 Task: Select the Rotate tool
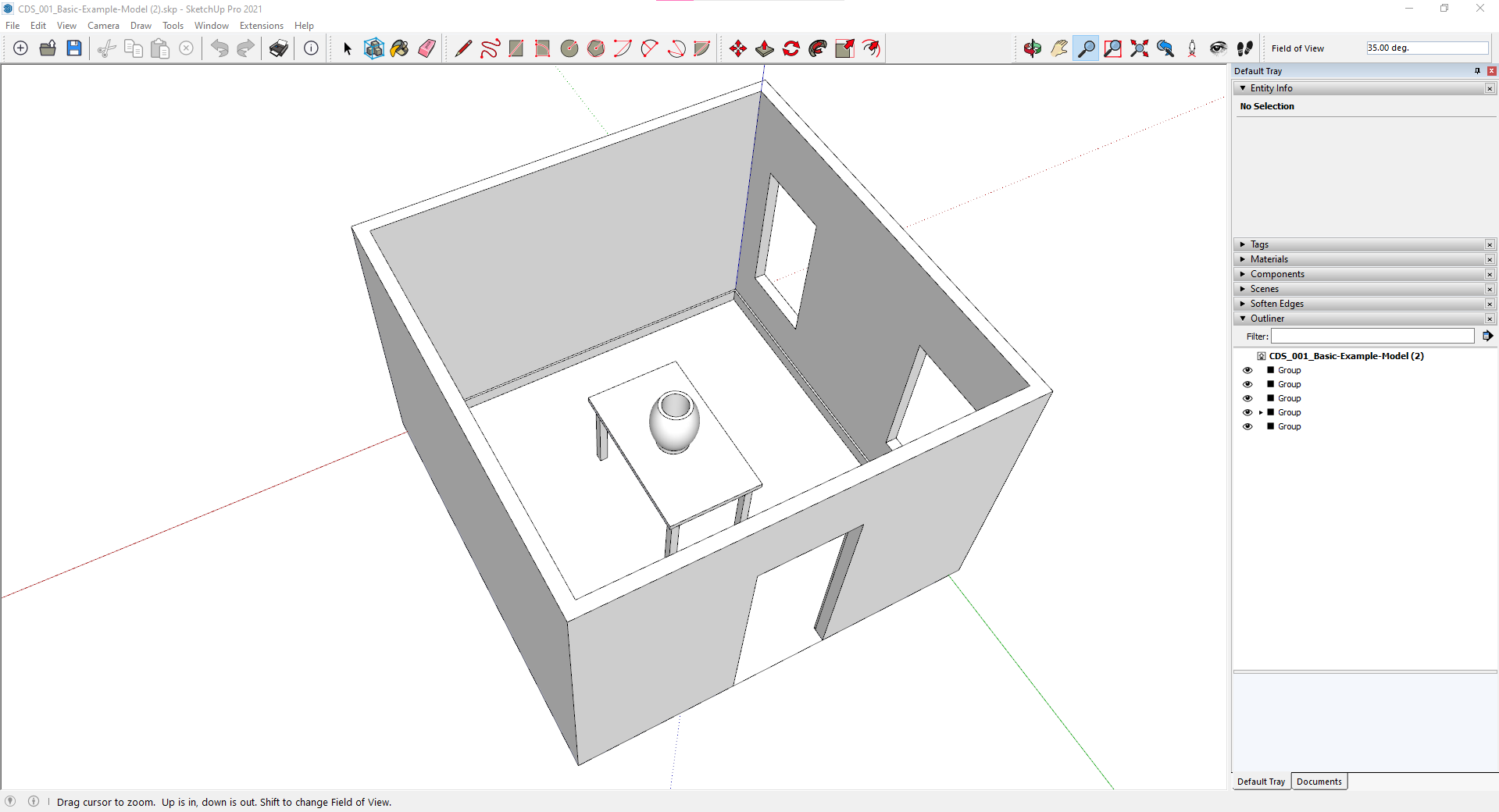(791, 48)
